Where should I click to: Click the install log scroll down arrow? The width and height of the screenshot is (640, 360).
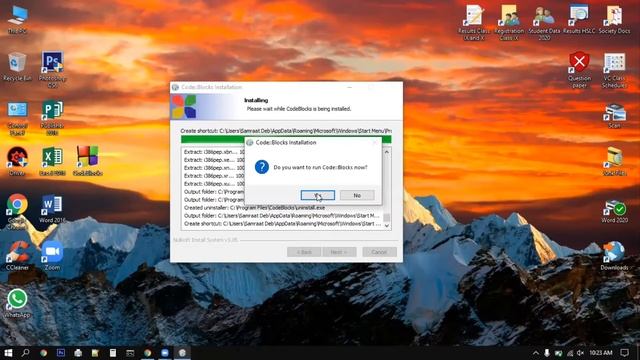(387, 225)
